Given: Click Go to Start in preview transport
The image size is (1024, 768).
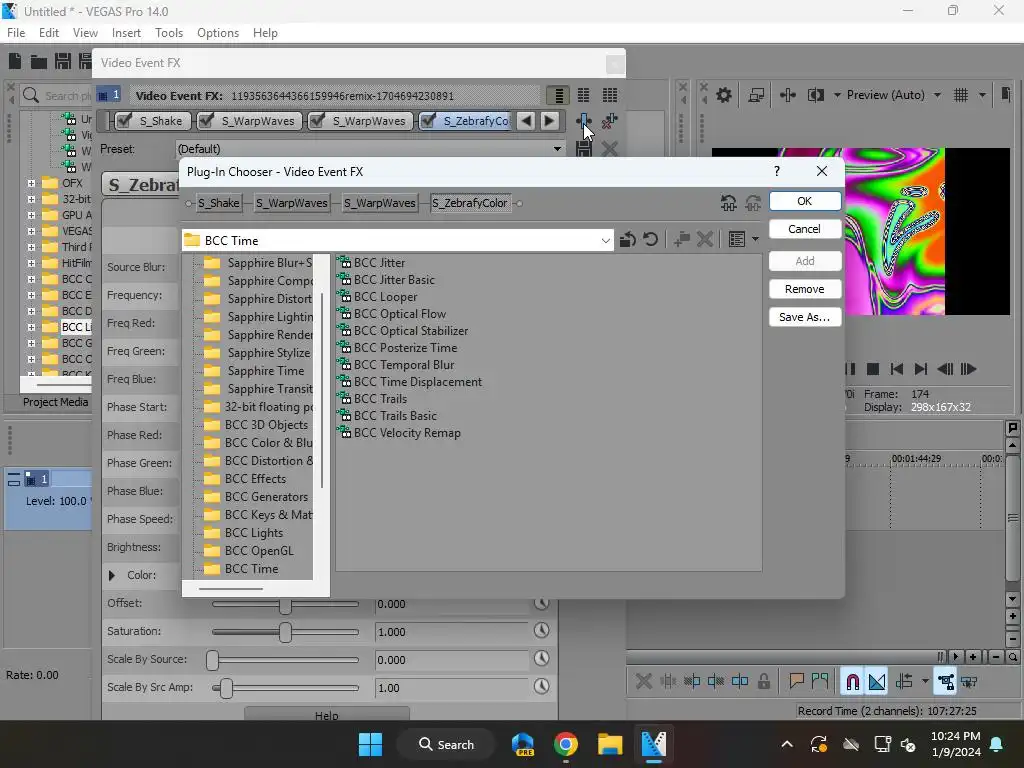Looking at the screenshot, I should (897, 369).
